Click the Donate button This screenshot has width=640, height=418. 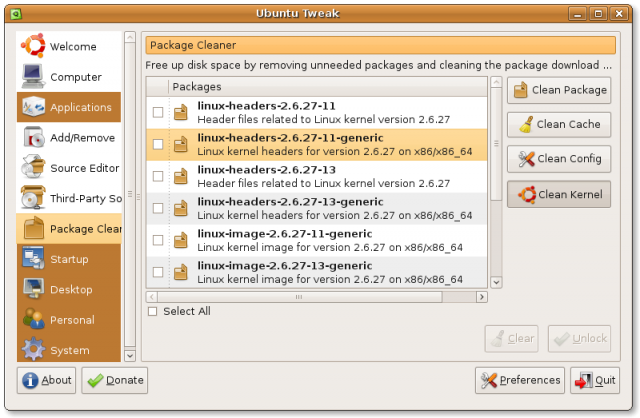point(115,380)
